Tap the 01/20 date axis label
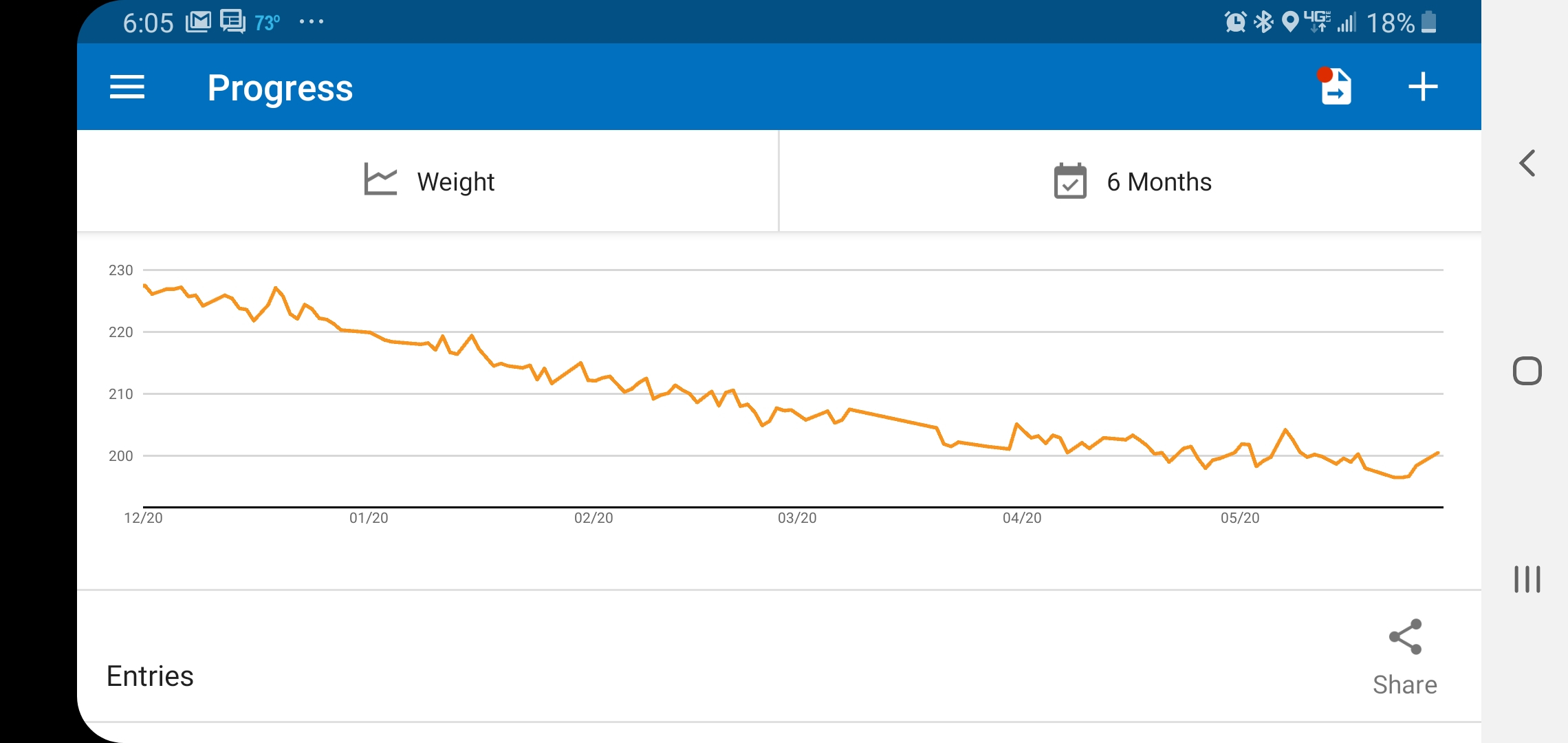1568x743 pixels. [x=369, y=518]
